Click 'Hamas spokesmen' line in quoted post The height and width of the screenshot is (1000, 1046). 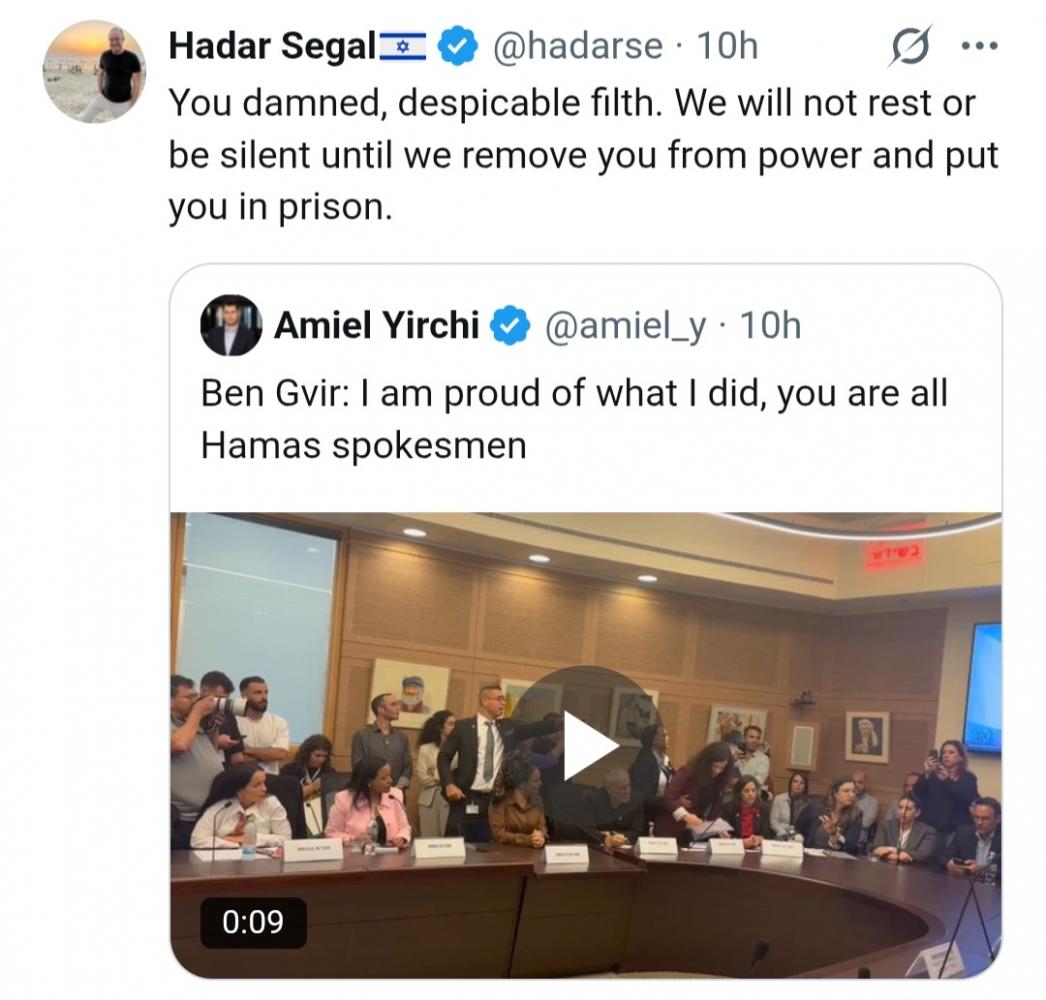click(x=364, y=445)
